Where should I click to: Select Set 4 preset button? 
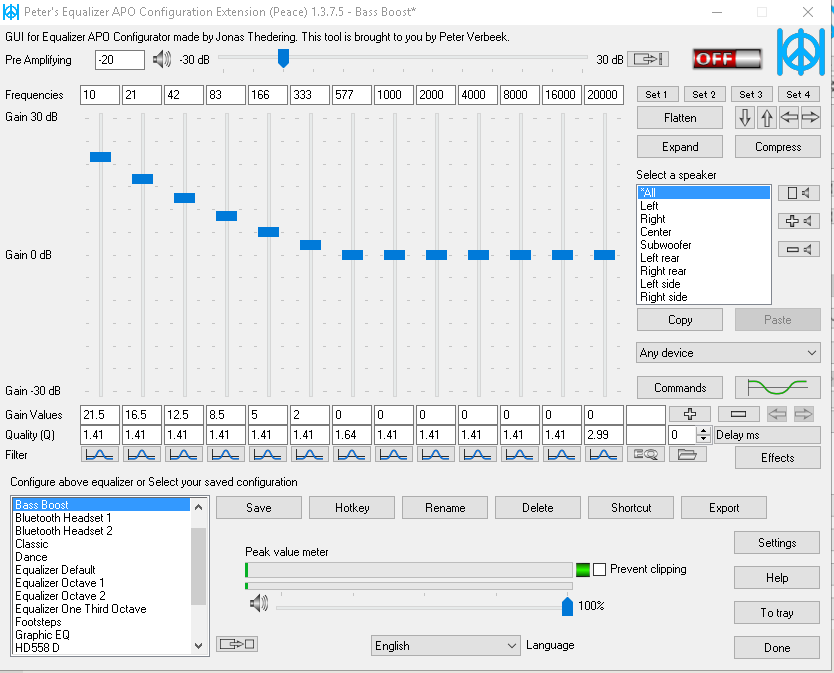798,94
